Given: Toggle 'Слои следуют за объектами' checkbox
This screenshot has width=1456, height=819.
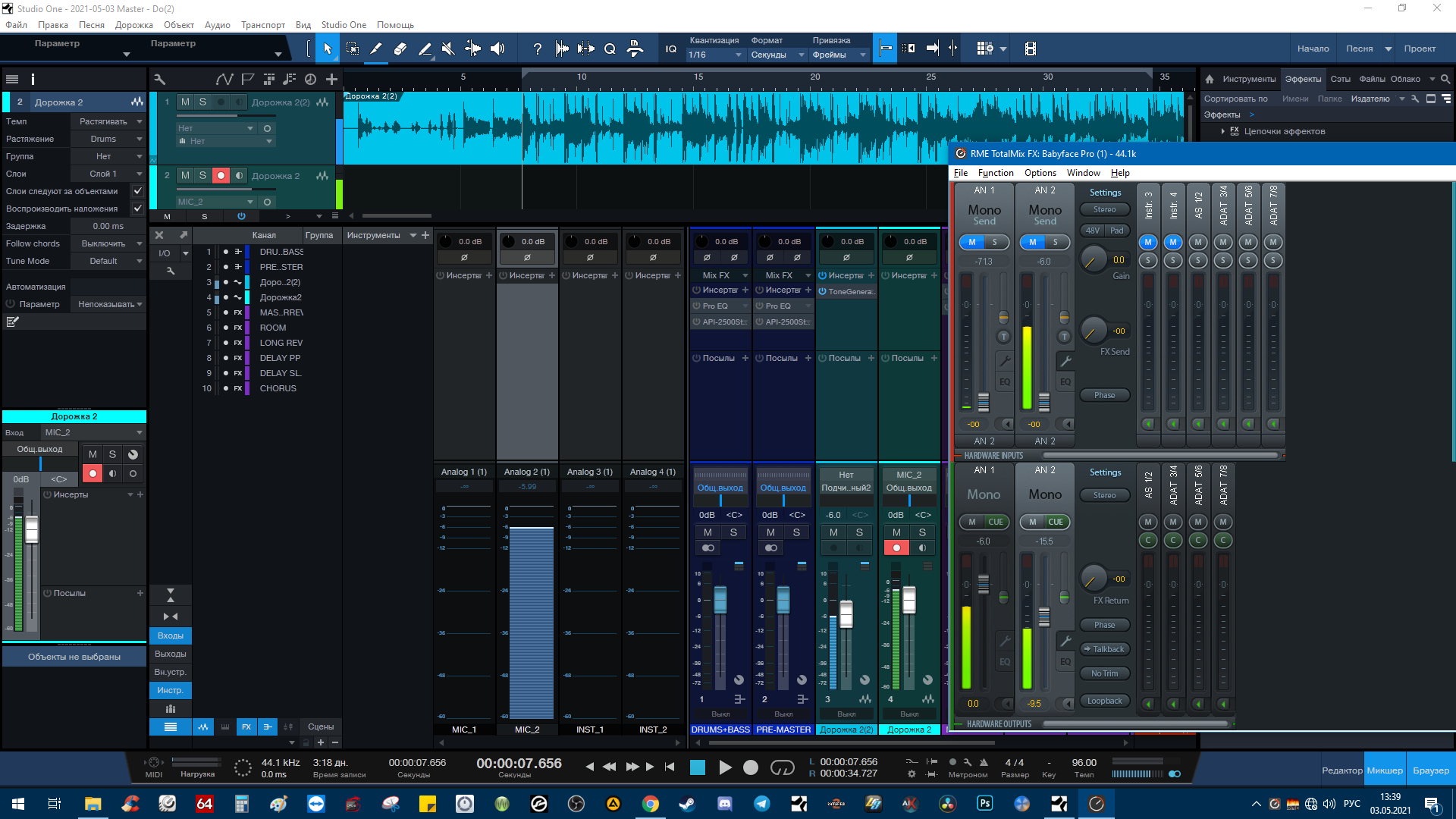Looking at the screenshot, I should (x=137, y=191).
